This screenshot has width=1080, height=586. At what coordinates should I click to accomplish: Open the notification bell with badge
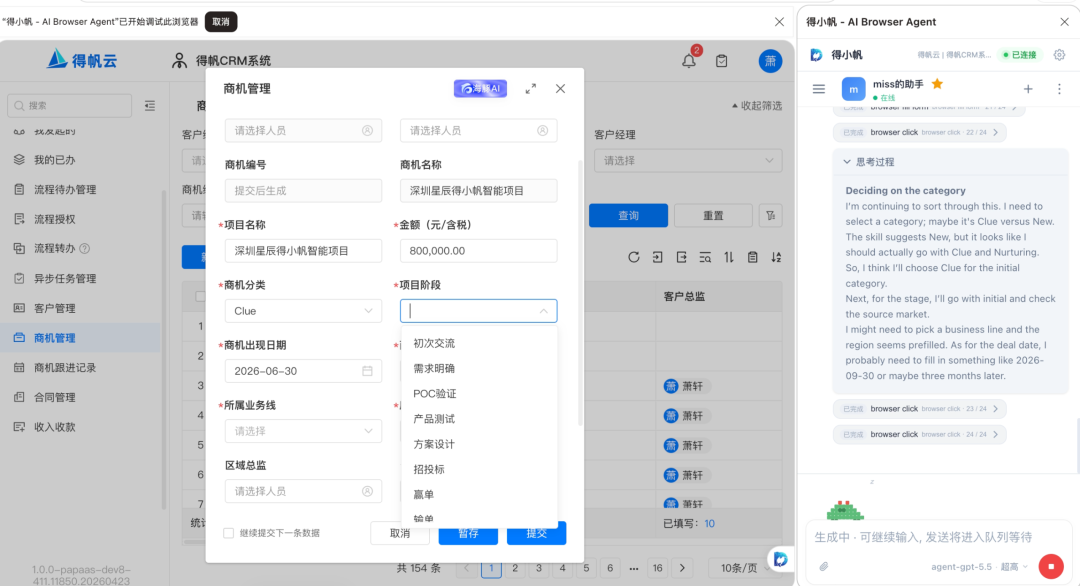[689, 61]
